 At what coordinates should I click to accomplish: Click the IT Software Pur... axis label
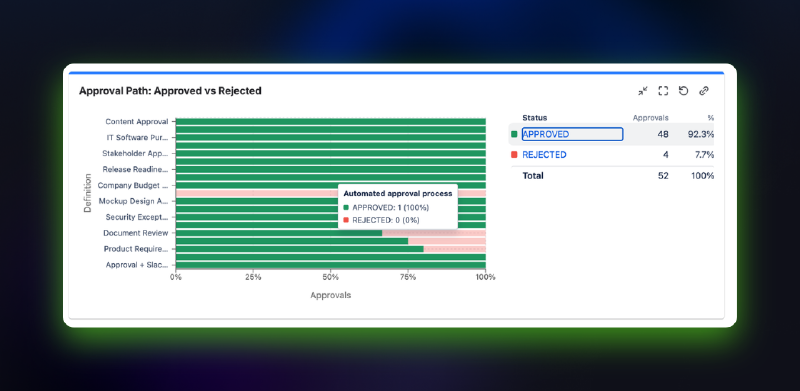coord(137,137)
